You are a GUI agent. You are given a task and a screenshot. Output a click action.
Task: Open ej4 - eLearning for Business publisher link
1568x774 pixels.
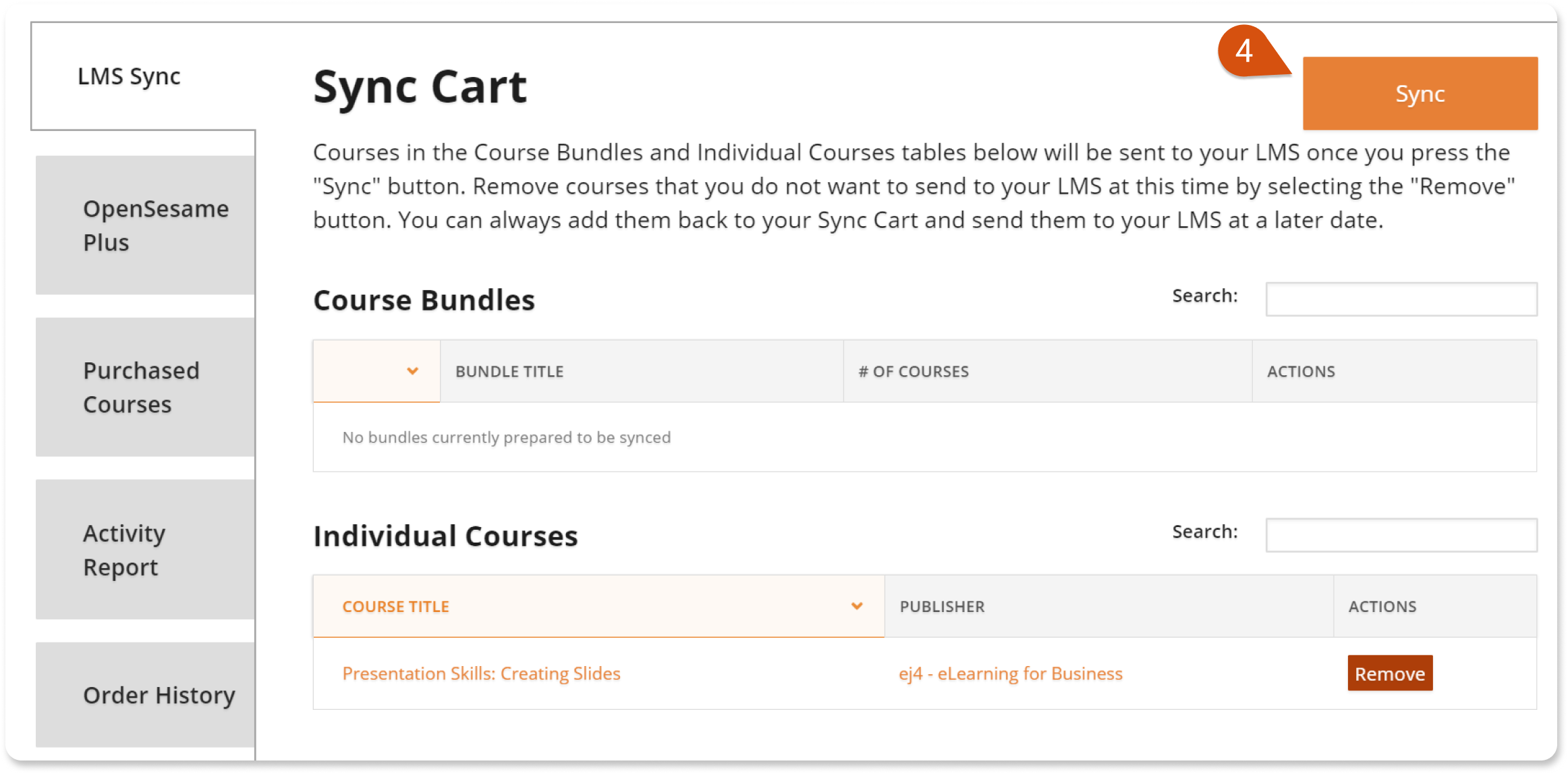1011,673
